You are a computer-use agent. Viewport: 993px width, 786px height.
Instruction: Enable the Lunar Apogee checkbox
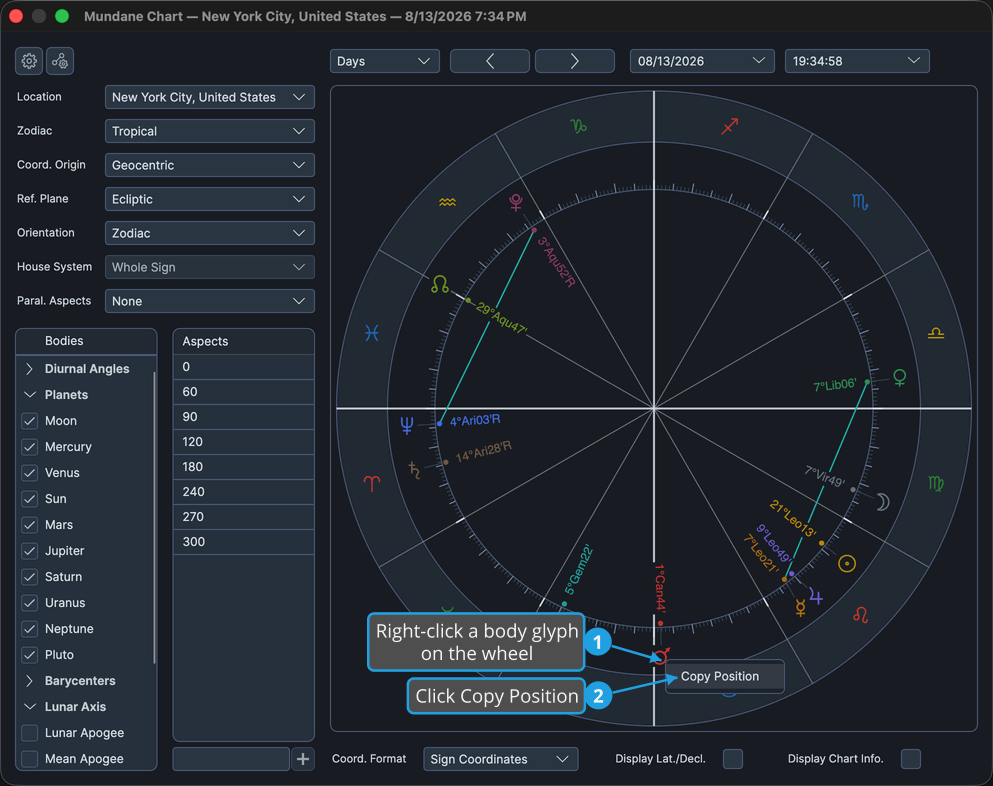coord(29,733)
